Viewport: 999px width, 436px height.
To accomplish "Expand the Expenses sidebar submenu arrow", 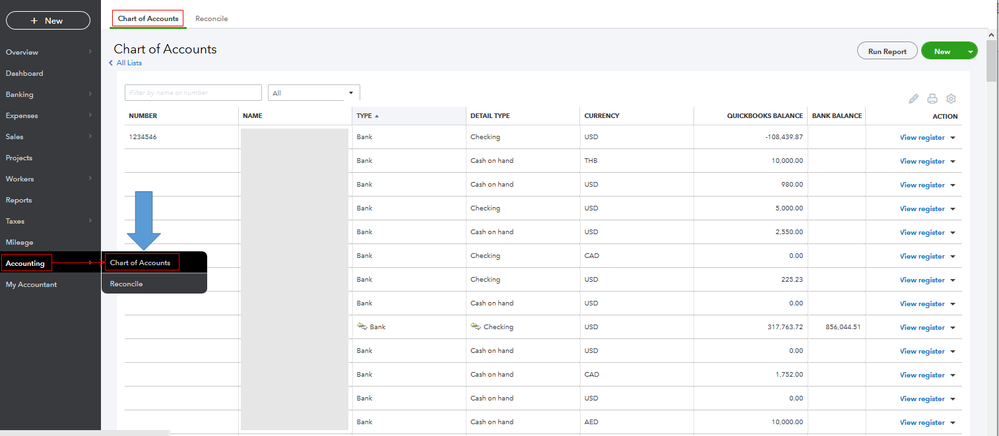I will 90,116.
